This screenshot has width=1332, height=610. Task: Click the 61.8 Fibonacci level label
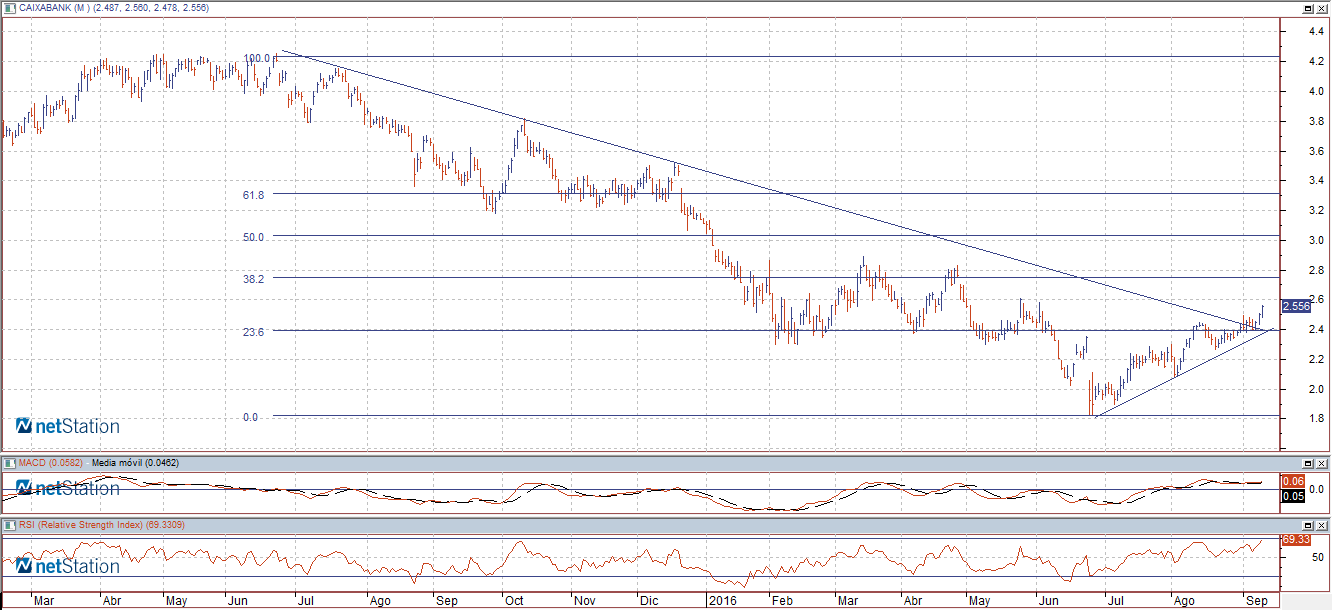(x=253, y=195)
